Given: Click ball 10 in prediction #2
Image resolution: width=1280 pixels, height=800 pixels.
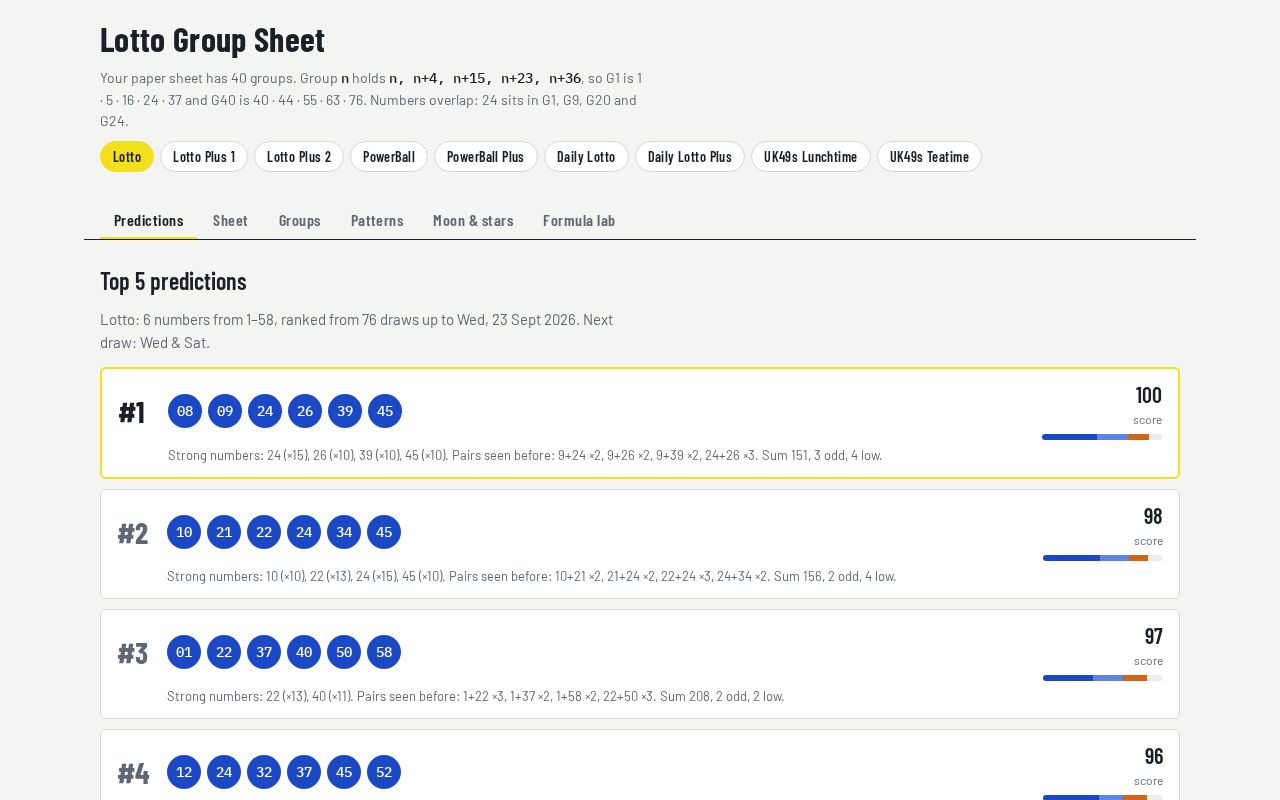Looking at the screenshot, I should pos(184,532).
